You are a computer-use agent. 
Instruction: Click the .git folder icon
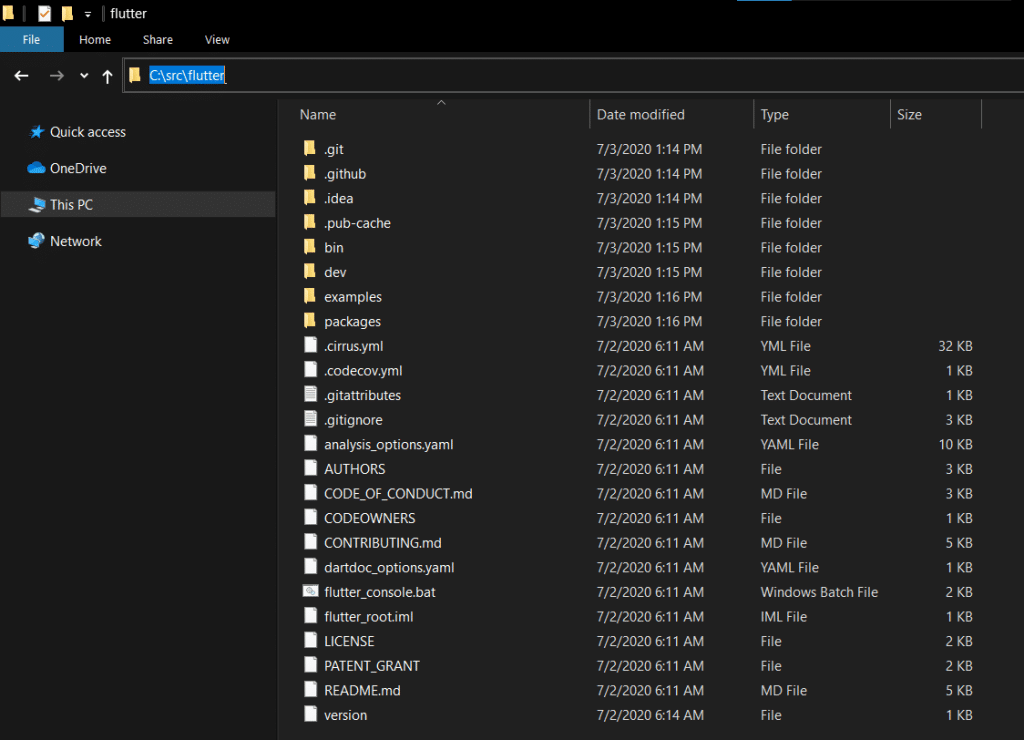(310, 148)
